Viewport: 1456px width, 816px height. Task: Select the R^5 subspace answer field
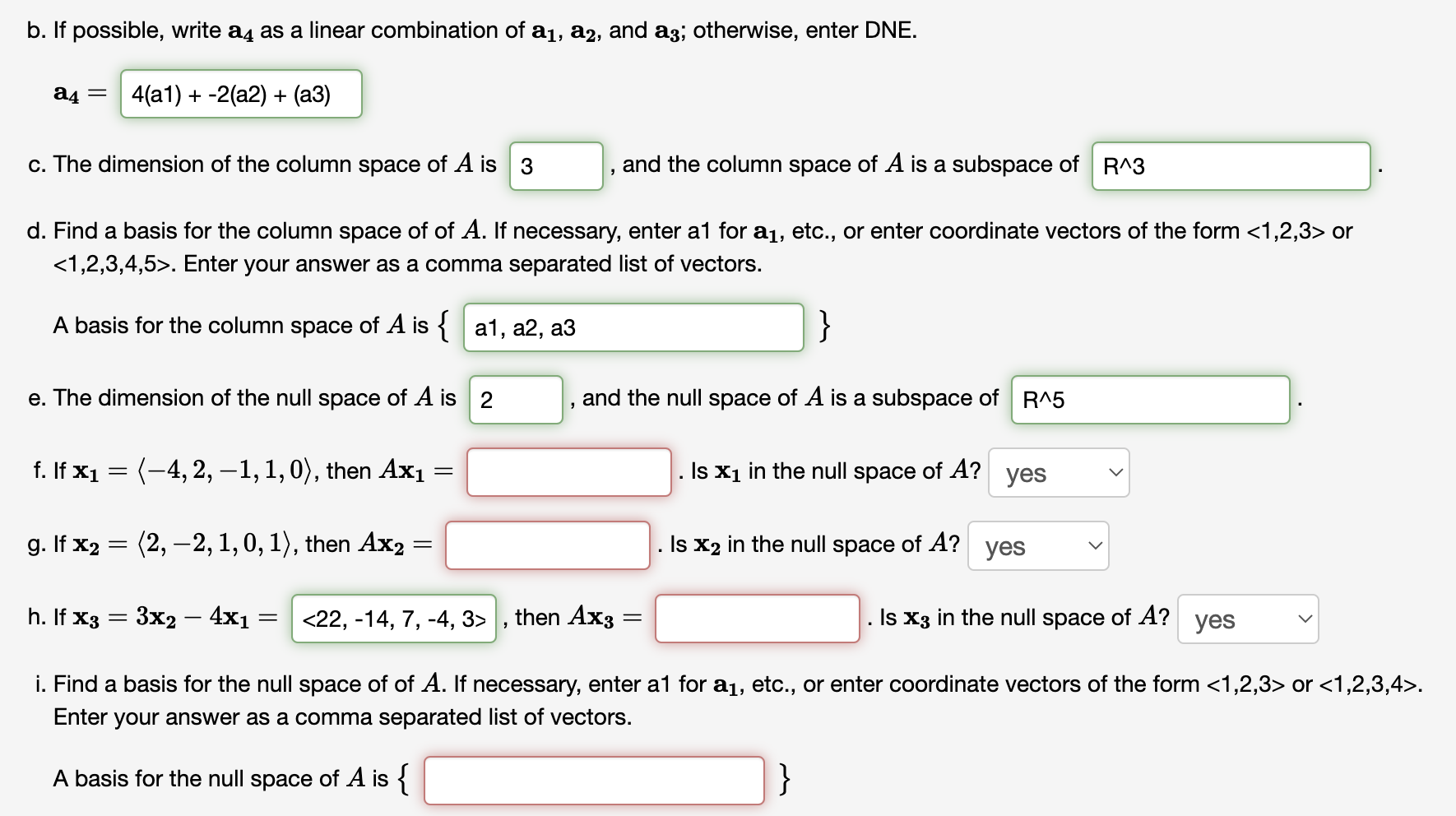point(1148,400)
